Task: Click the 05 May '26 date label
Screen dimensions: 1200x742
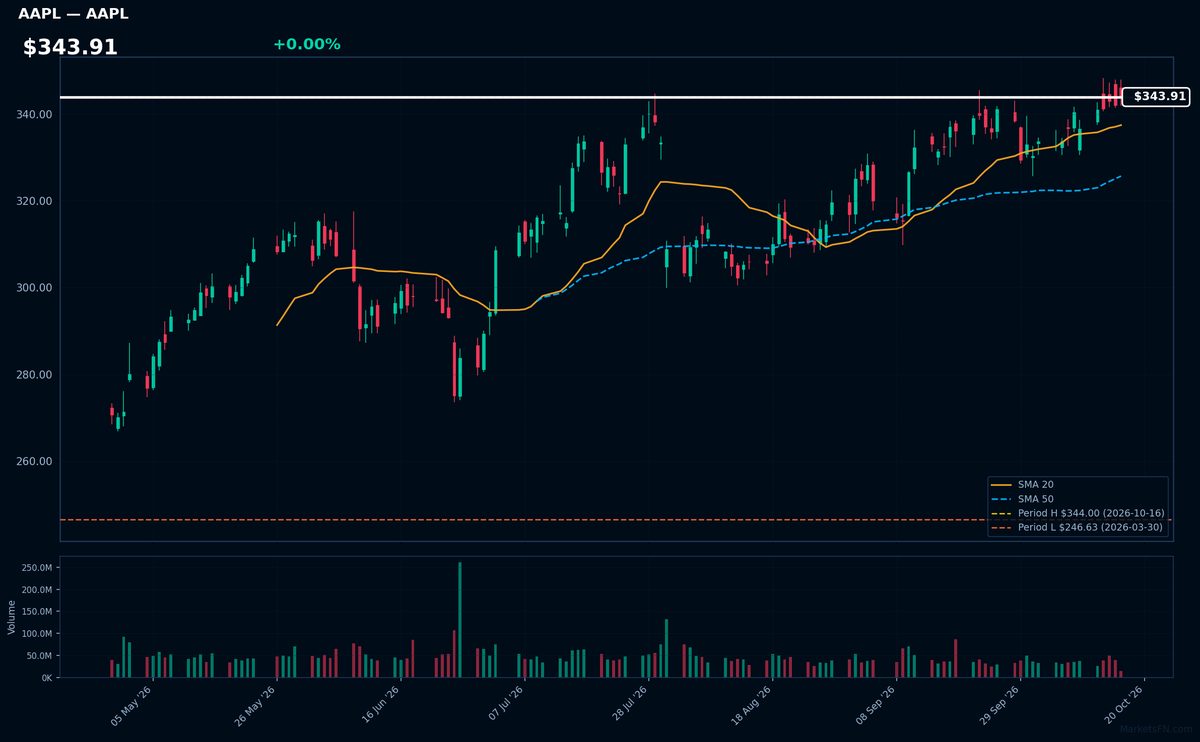Action: [132, 705]
